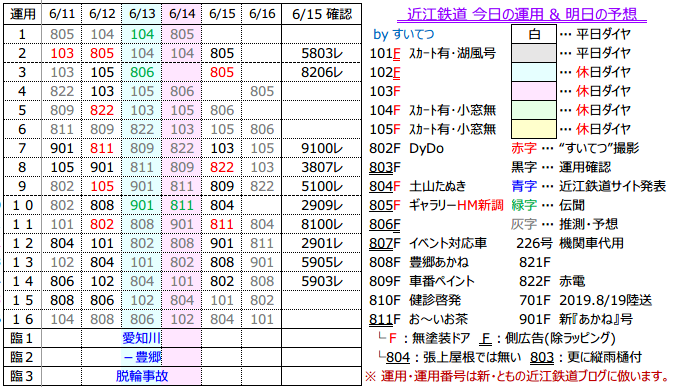
Task: Click the author name by すいてつ
Action: [404, 34]
